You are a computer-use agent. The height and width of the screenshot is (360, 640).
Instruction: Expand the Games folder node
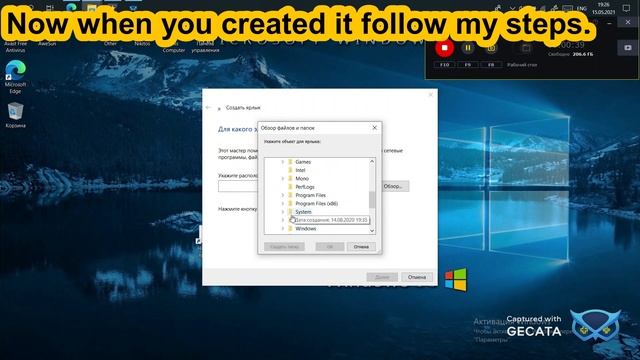[282, 162]
